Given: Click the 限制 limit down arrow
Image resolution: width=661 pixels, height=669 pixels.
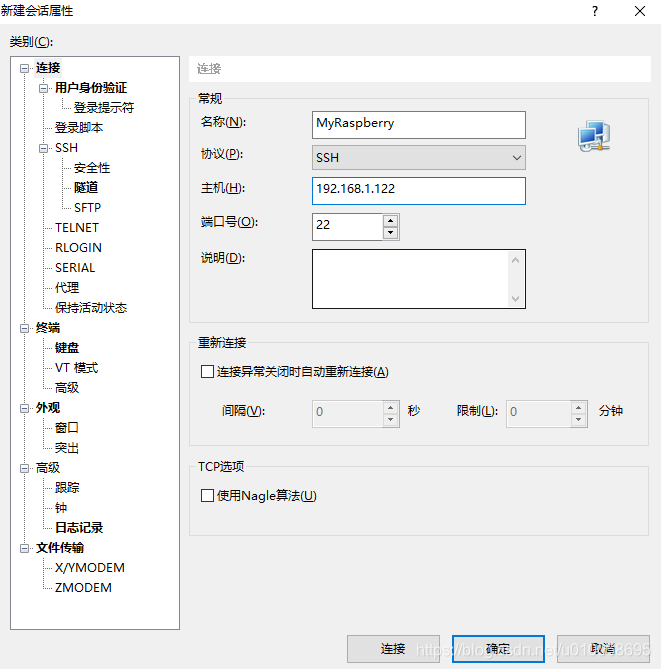Looking at the screenshot, I should coord(578,420).
